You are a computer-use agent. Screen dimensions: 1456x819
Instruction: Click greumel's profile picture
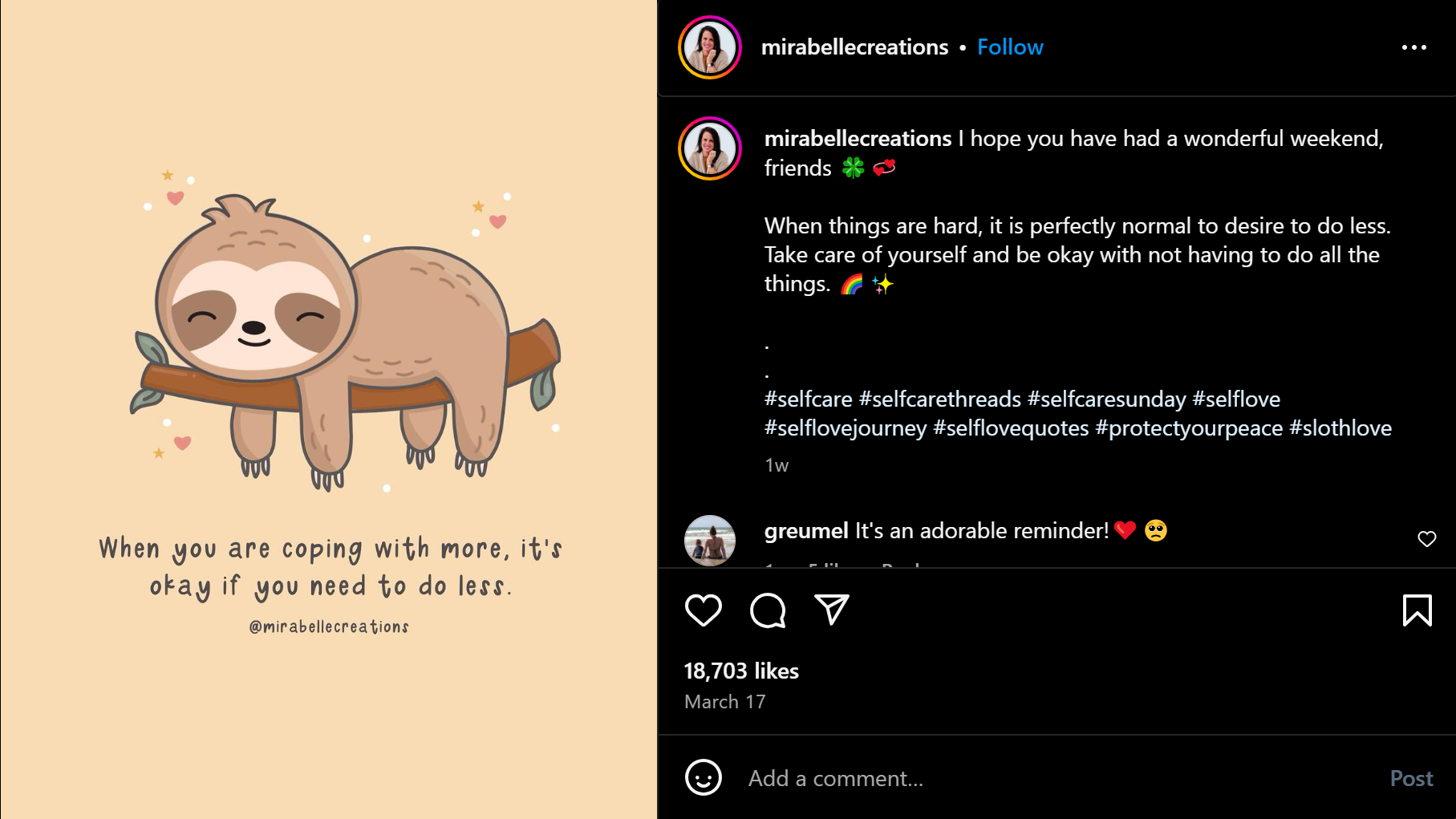point(709,541)
